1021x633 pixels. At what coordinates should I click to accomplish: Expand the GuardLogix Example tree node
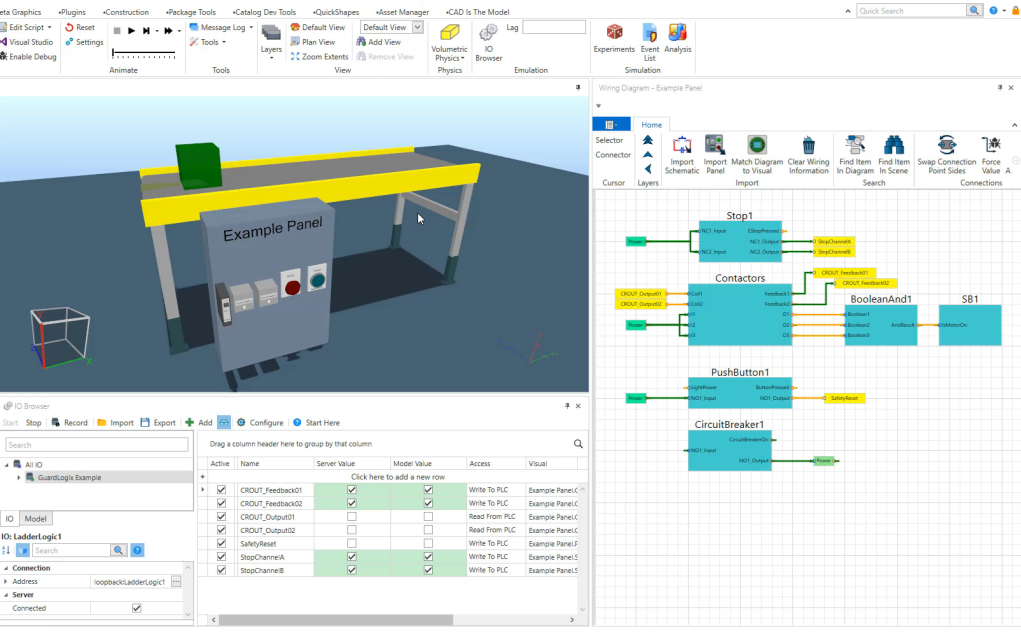pyautogui.click(x=19, y=478)
